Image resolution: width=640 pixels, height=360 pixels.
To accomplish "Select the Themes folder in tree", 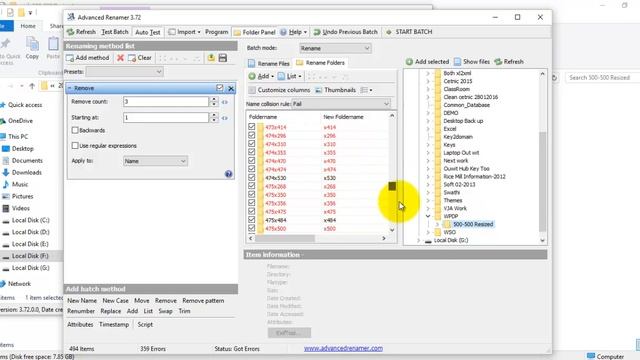I will pos(453,200).
